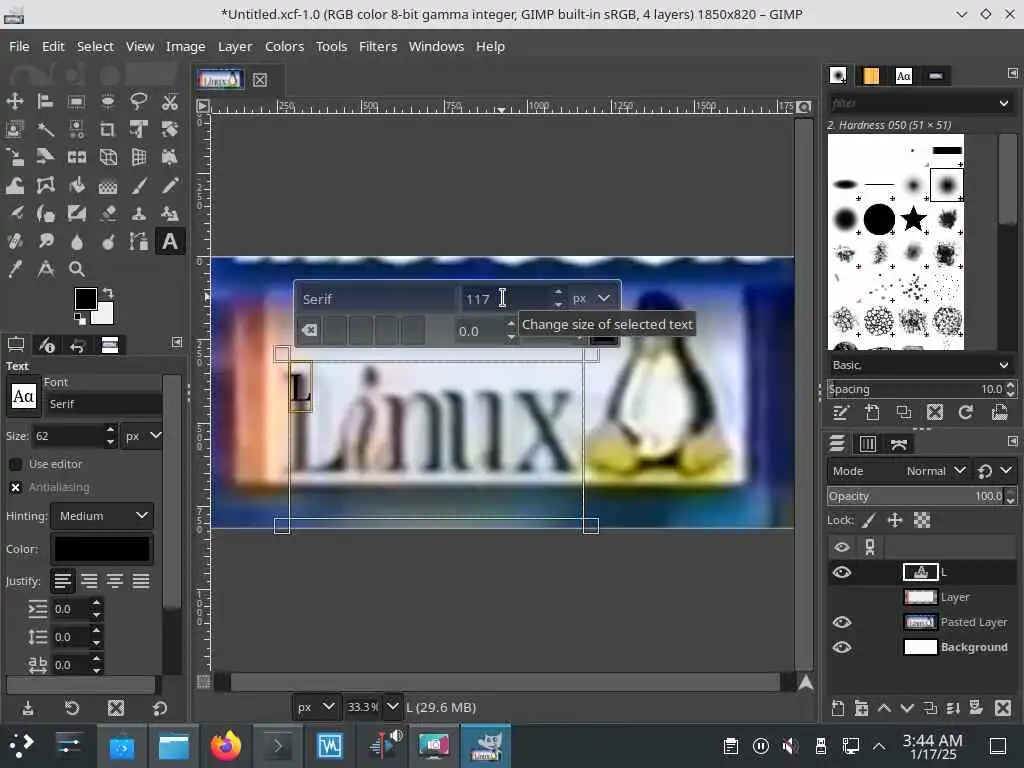Reset tool options to defaults
The image size is (1024, 768).
(x=159, y=708)
